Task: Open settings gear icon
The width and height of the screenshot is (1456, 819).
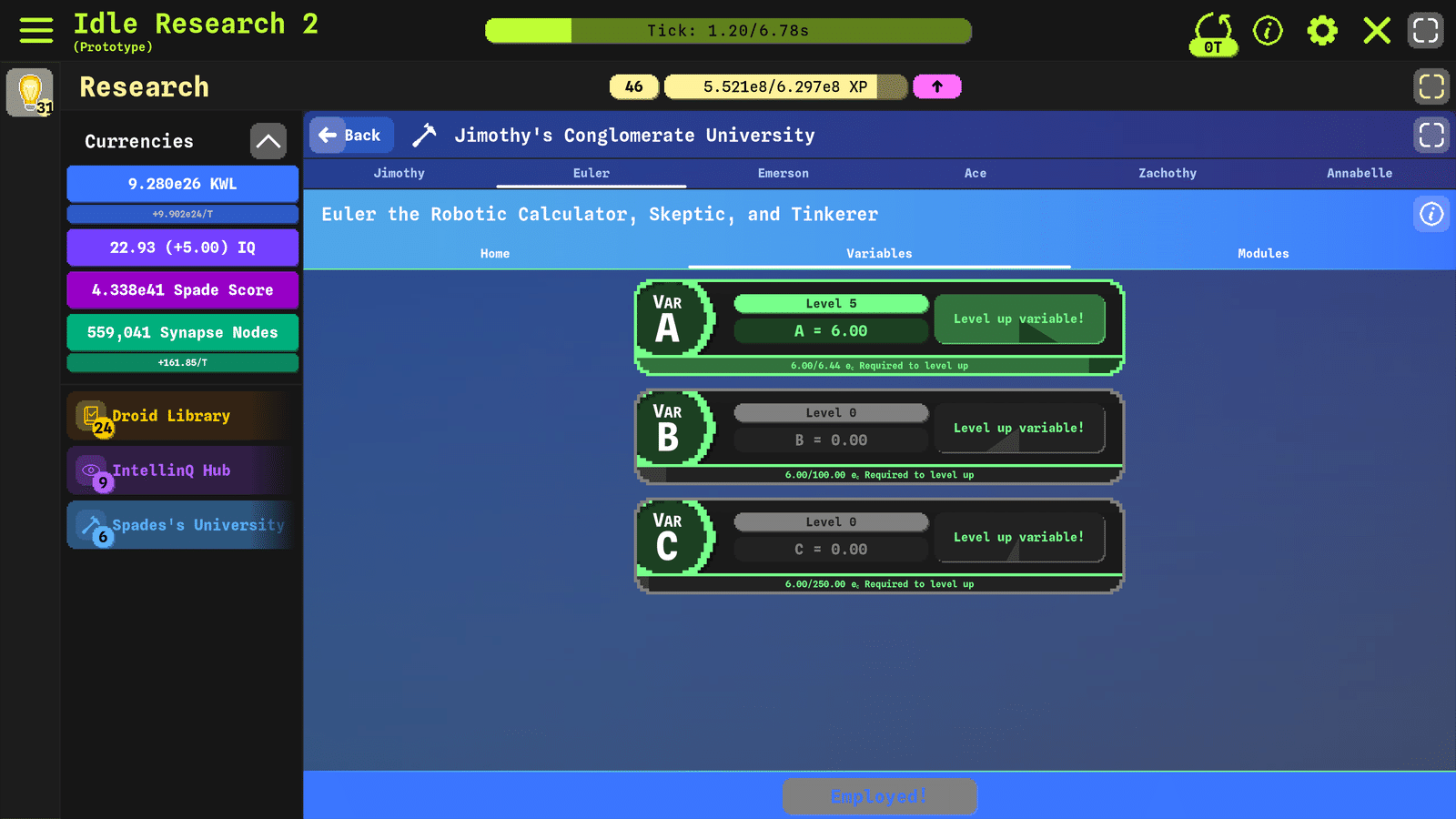Action: pyautogui.click(x=1322, y=31)
